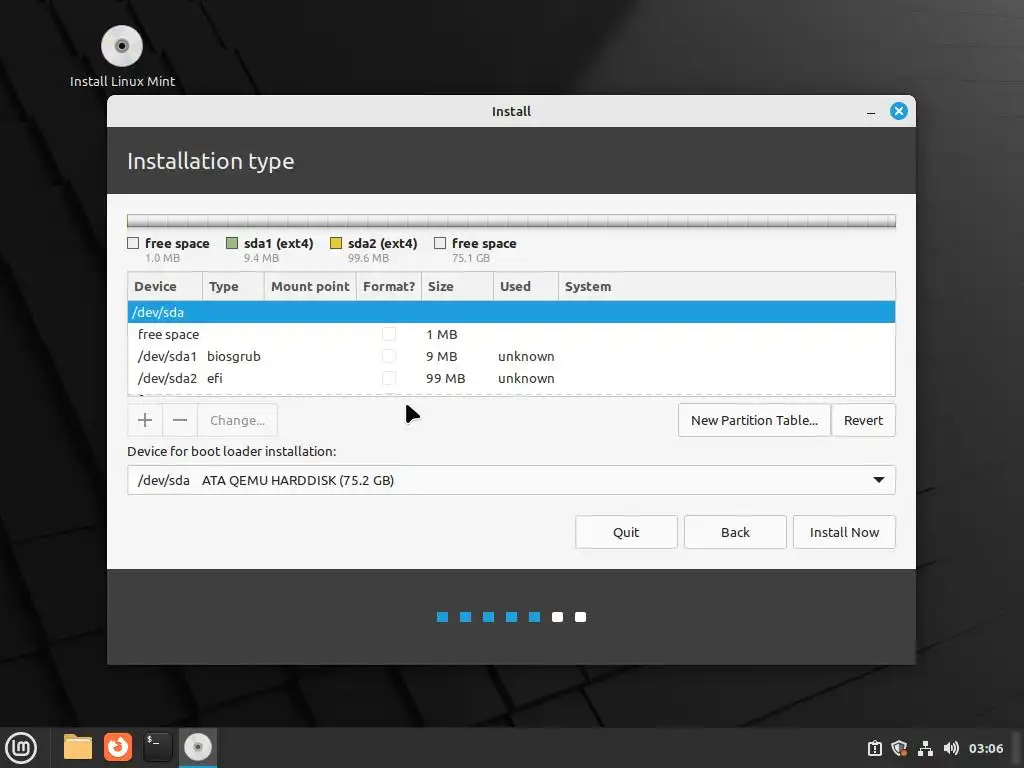Click Install Now to begin installation

coord(844,532)
